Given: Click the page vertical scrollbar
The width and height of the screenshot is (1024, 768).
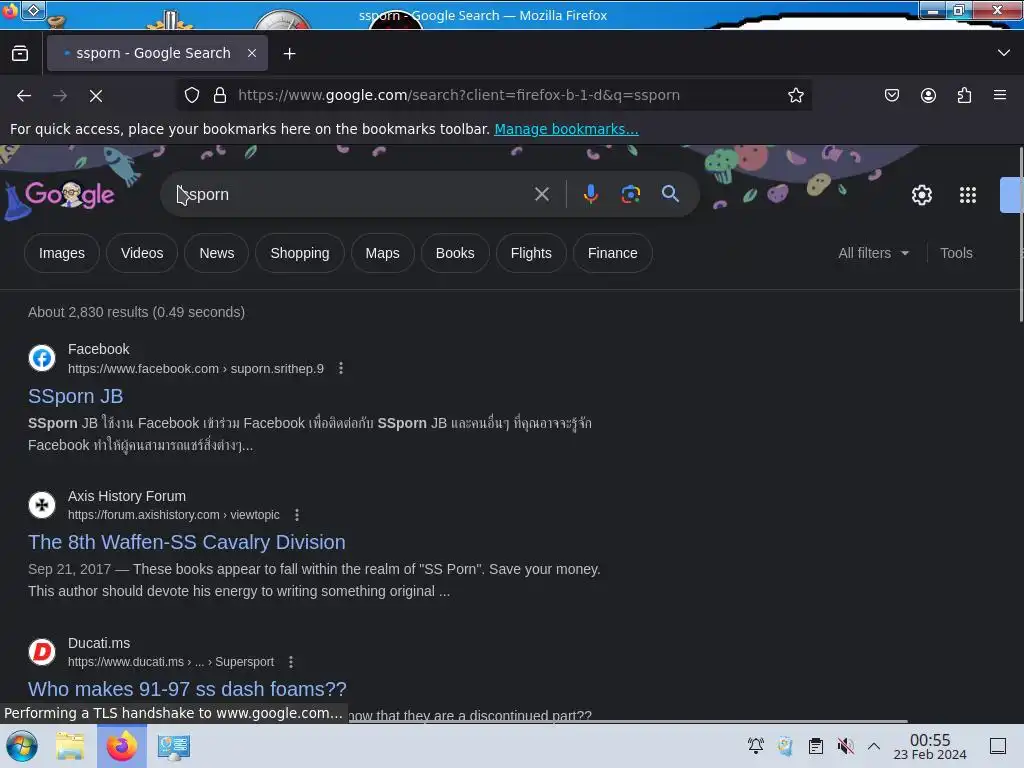Looking at the screenshot, I should (1020, 235).
